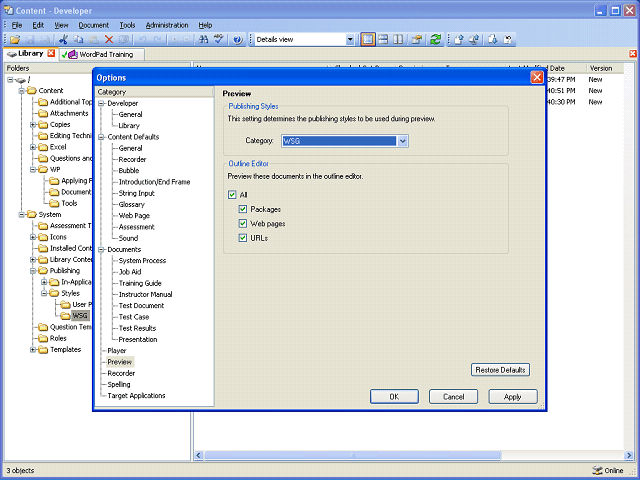Click the red Delete X toolbar icon

[x=109, y=40]
